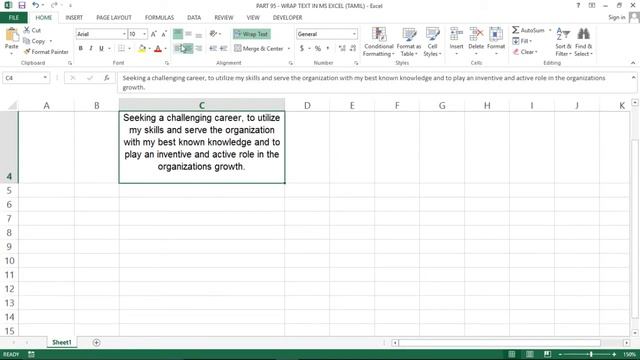Apply comma style number format
Image resolution: width=640 pixels, height=360 pixels.
tap(328, 49)
